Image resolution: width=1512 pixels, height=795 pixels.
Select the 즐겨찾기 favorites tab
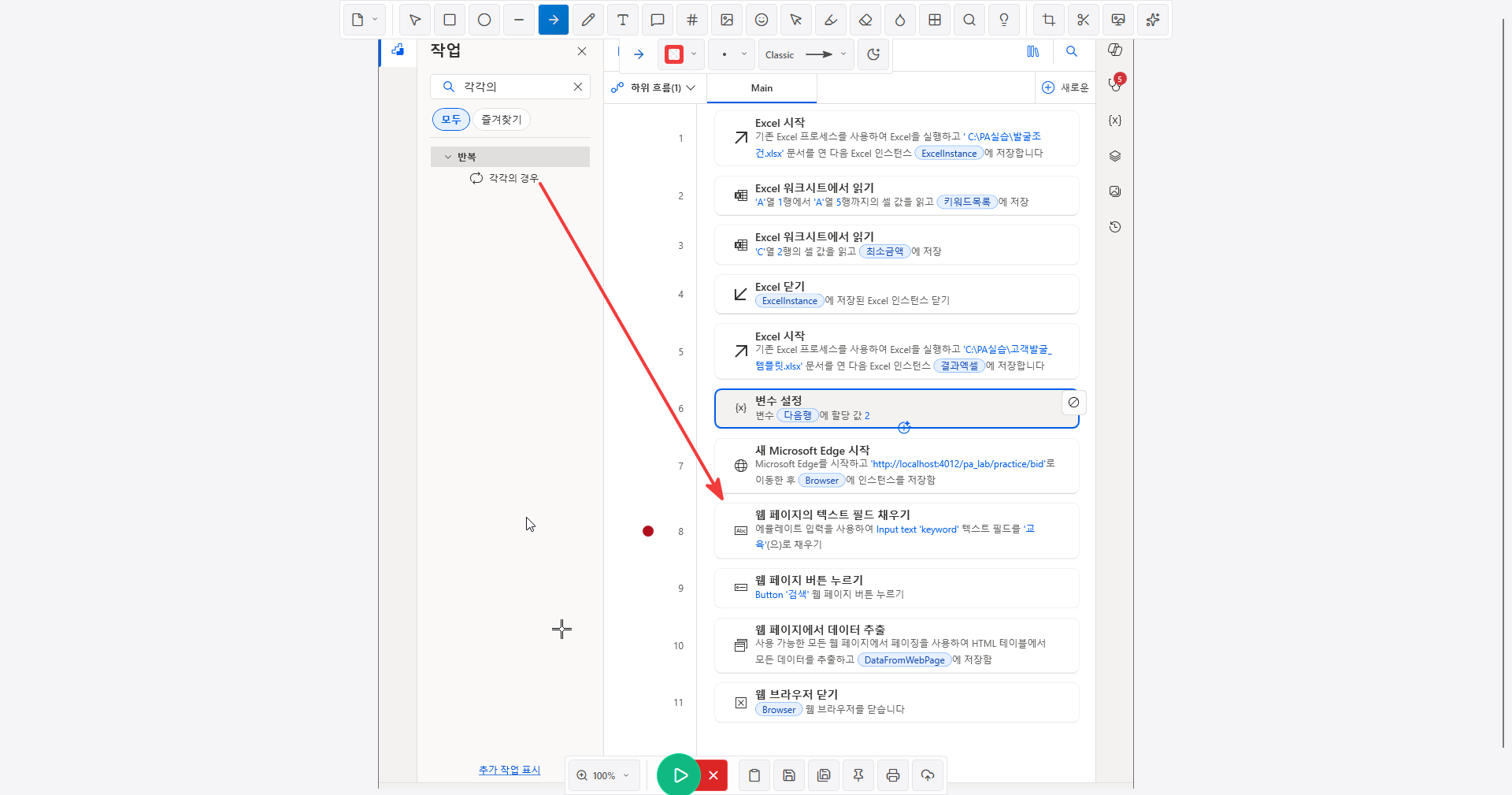pyautogui.click(x=502, y=120)
